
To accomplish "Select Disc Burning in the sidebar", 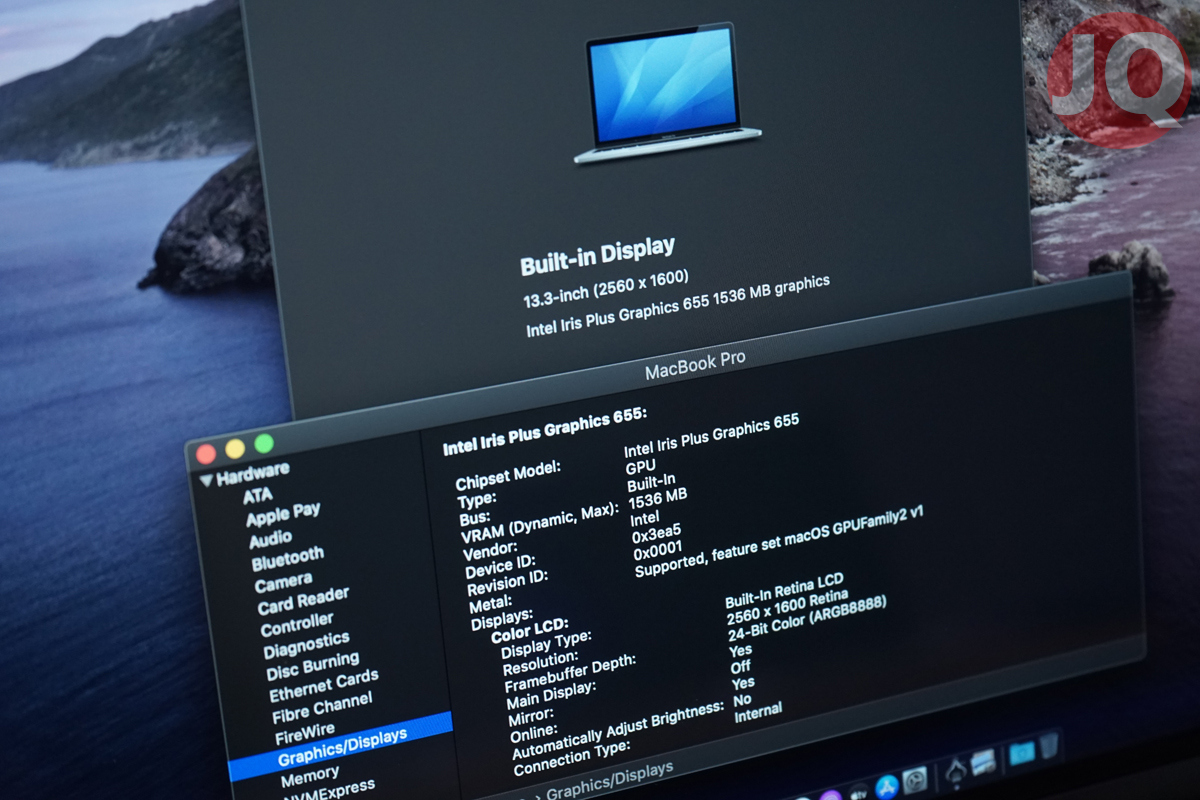I will pos(313,667).
